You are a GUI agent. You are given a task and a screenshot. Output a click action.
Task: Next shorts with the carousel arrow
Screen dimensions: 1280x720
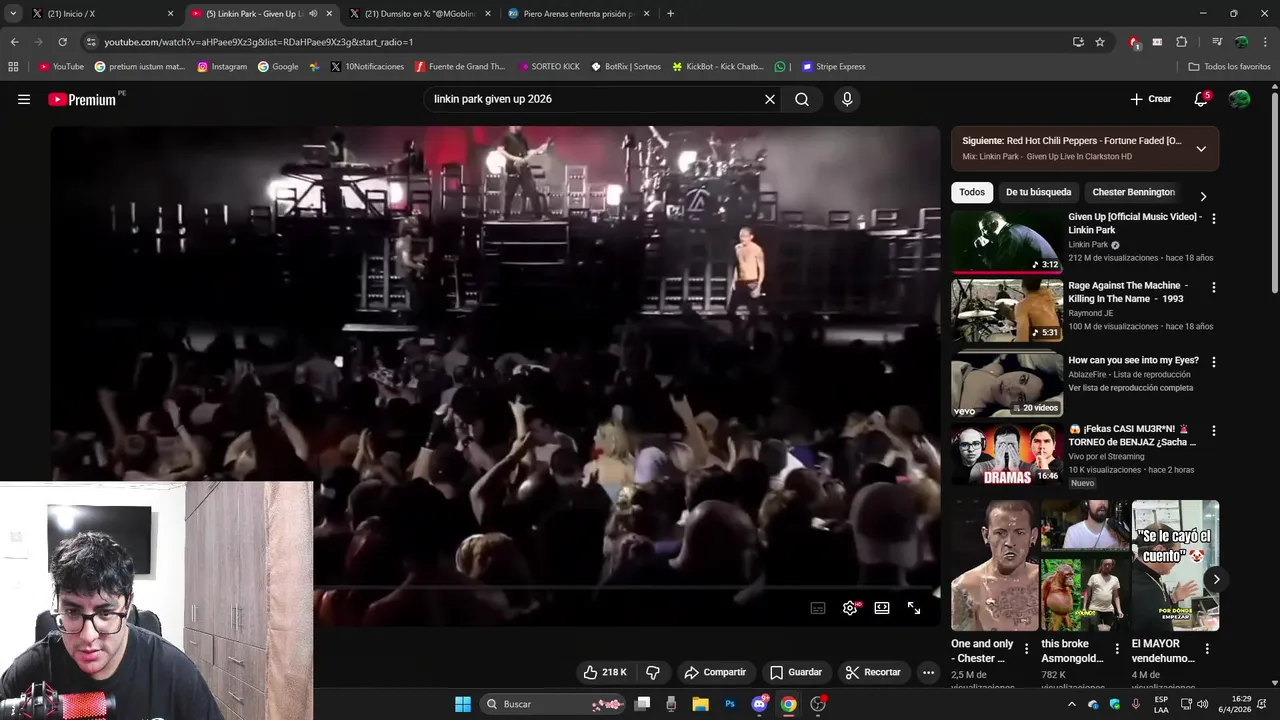pos(1216,579)
